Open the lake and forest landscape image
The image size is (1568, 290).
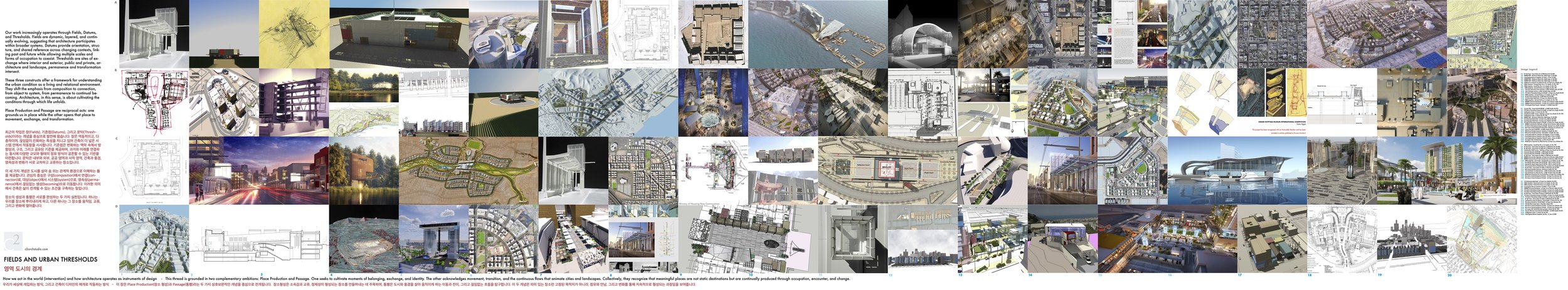point(364,85)
